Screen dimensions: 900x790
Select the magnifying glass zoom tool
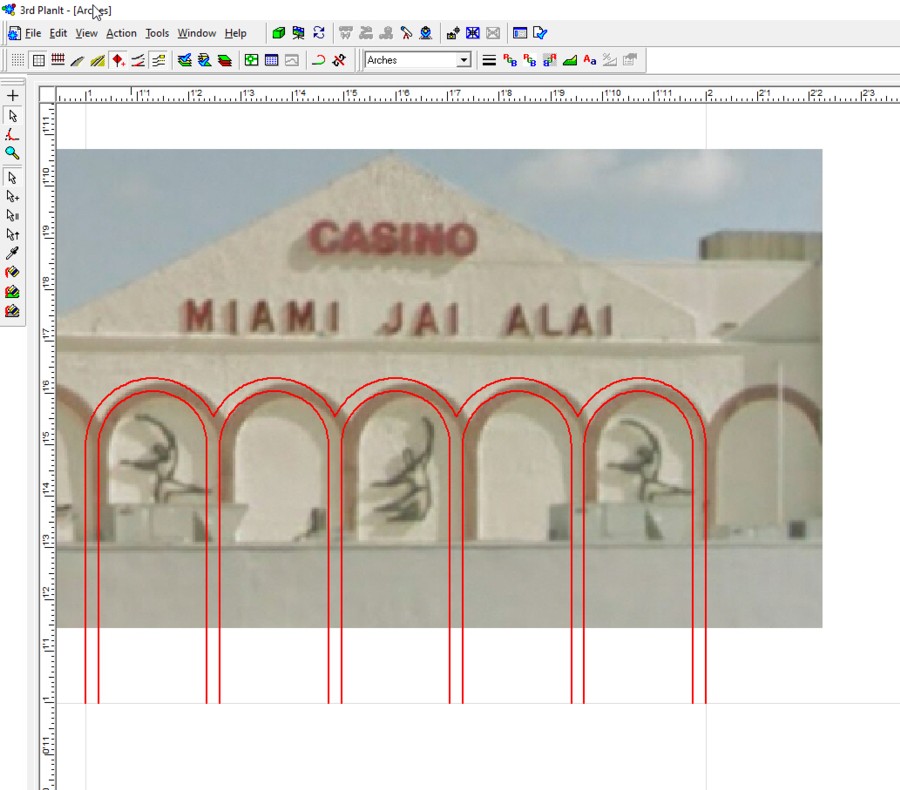point(13,153)
